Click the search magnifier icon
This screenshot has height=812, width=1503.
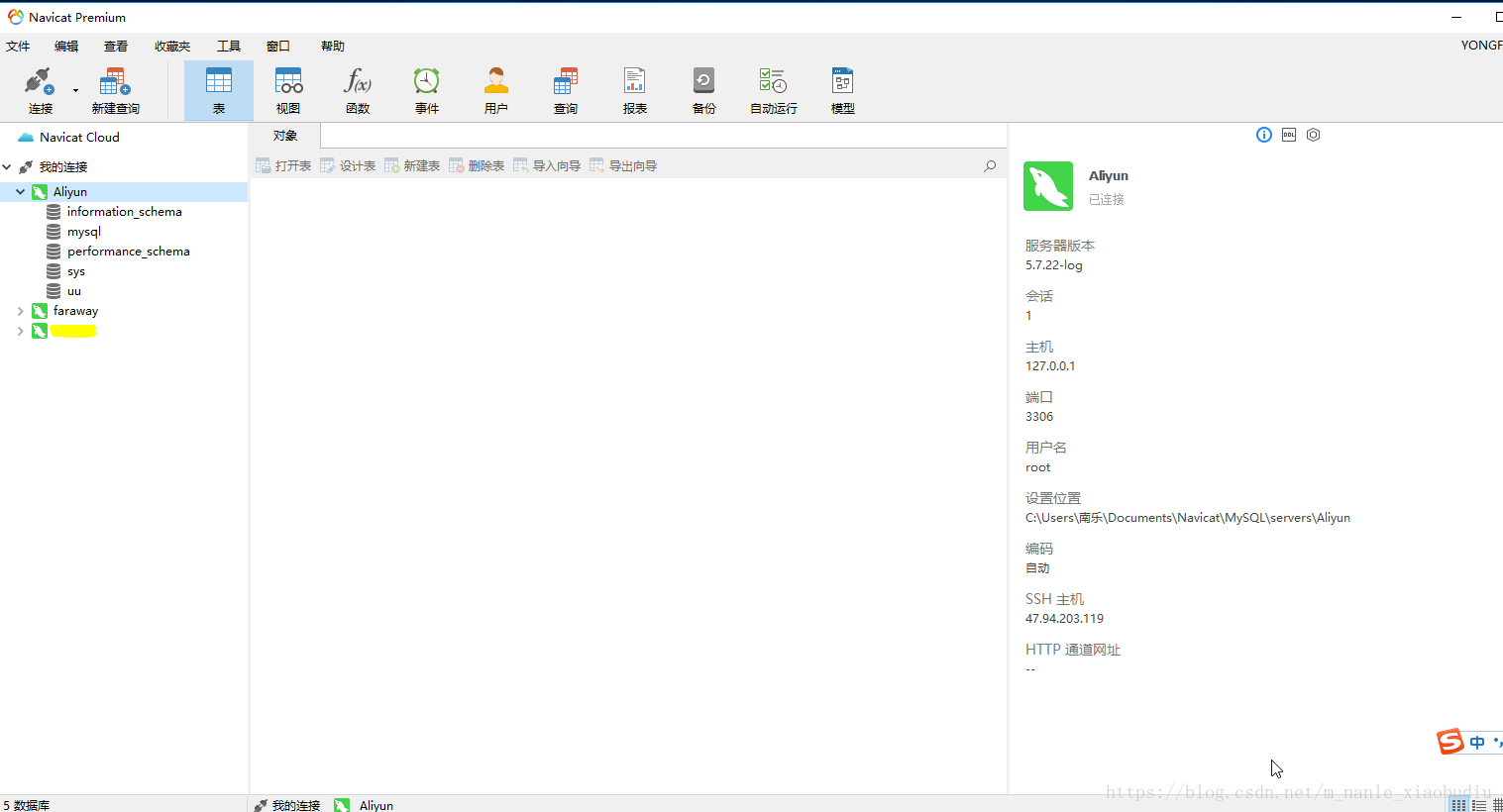990,166
